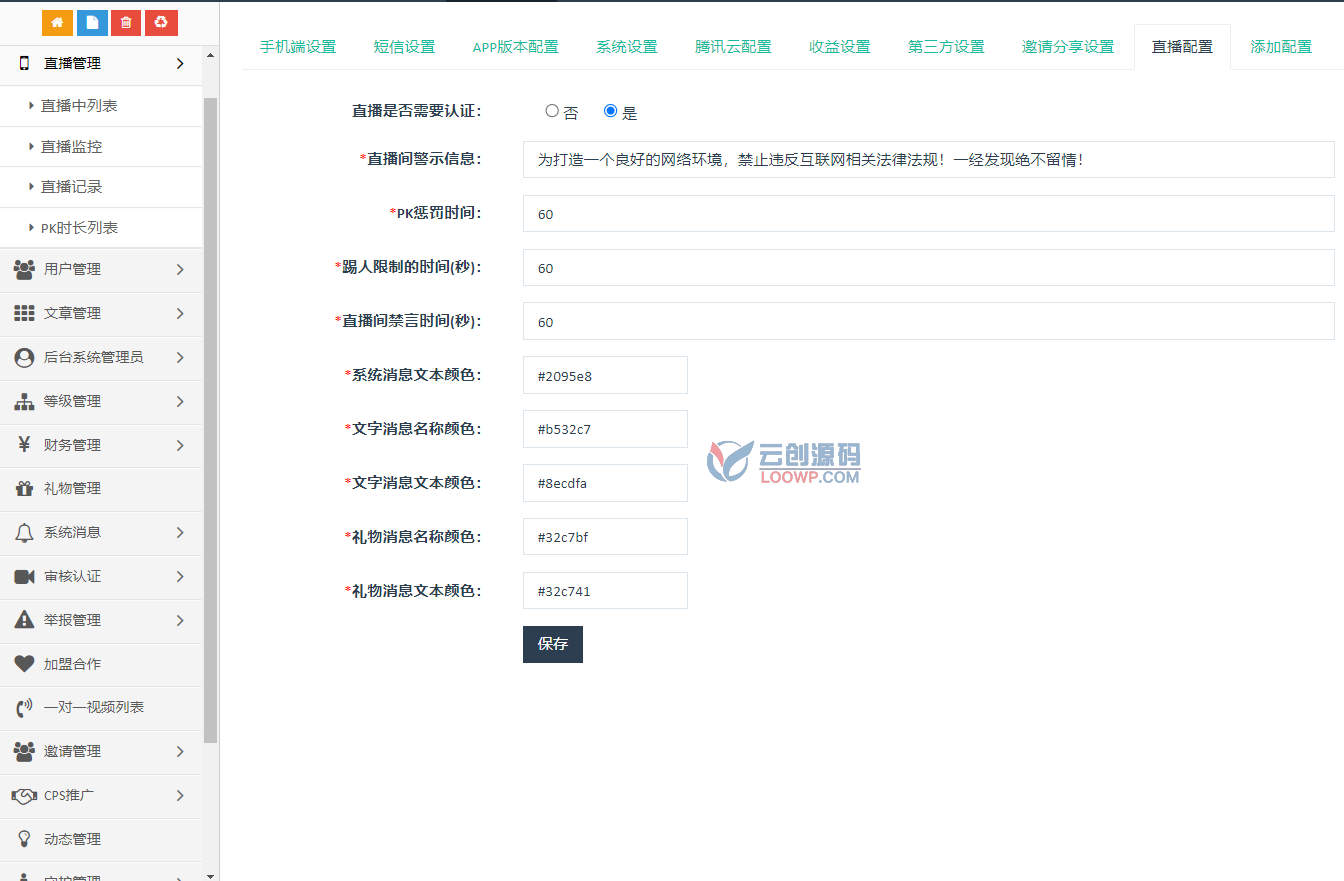The image size is (1344, 881).
Task: Click the sidebar scroll up arrow
Action: click(x=210, y=54)
